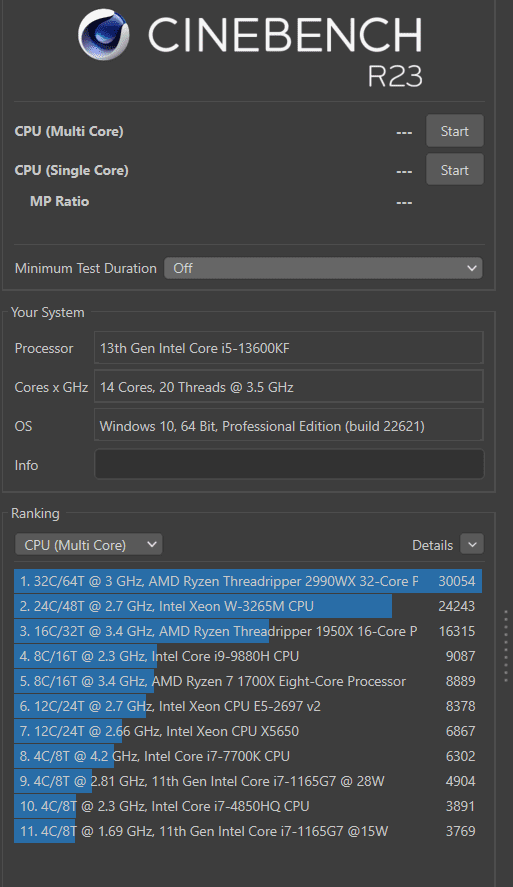Open the CPU (Multi Core) ranking dropdown
This screenshot has width=513, height=887.
(x=89, y=545)
